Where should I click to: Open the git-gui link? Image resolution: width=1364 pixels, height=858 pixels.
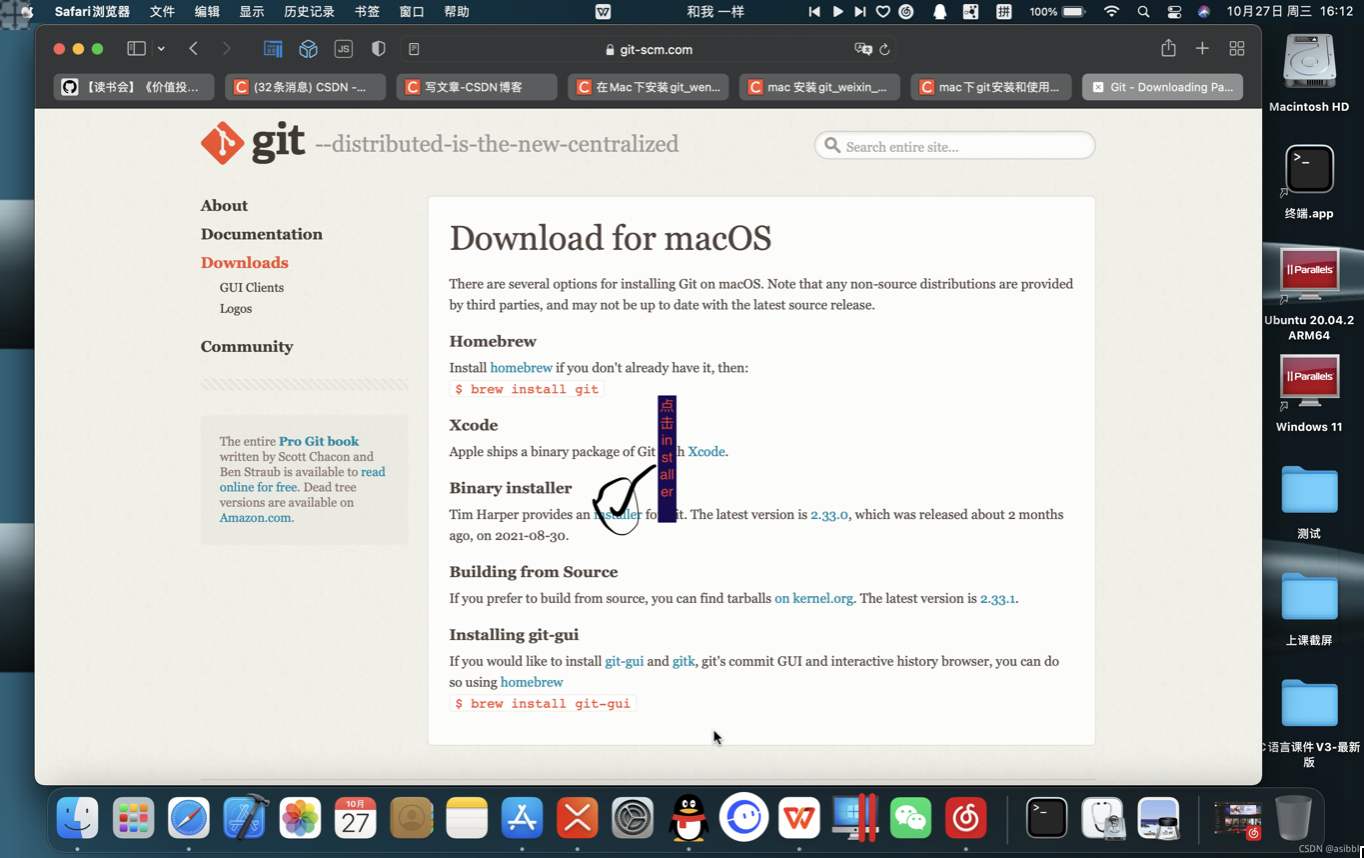[x=624, y=661]
